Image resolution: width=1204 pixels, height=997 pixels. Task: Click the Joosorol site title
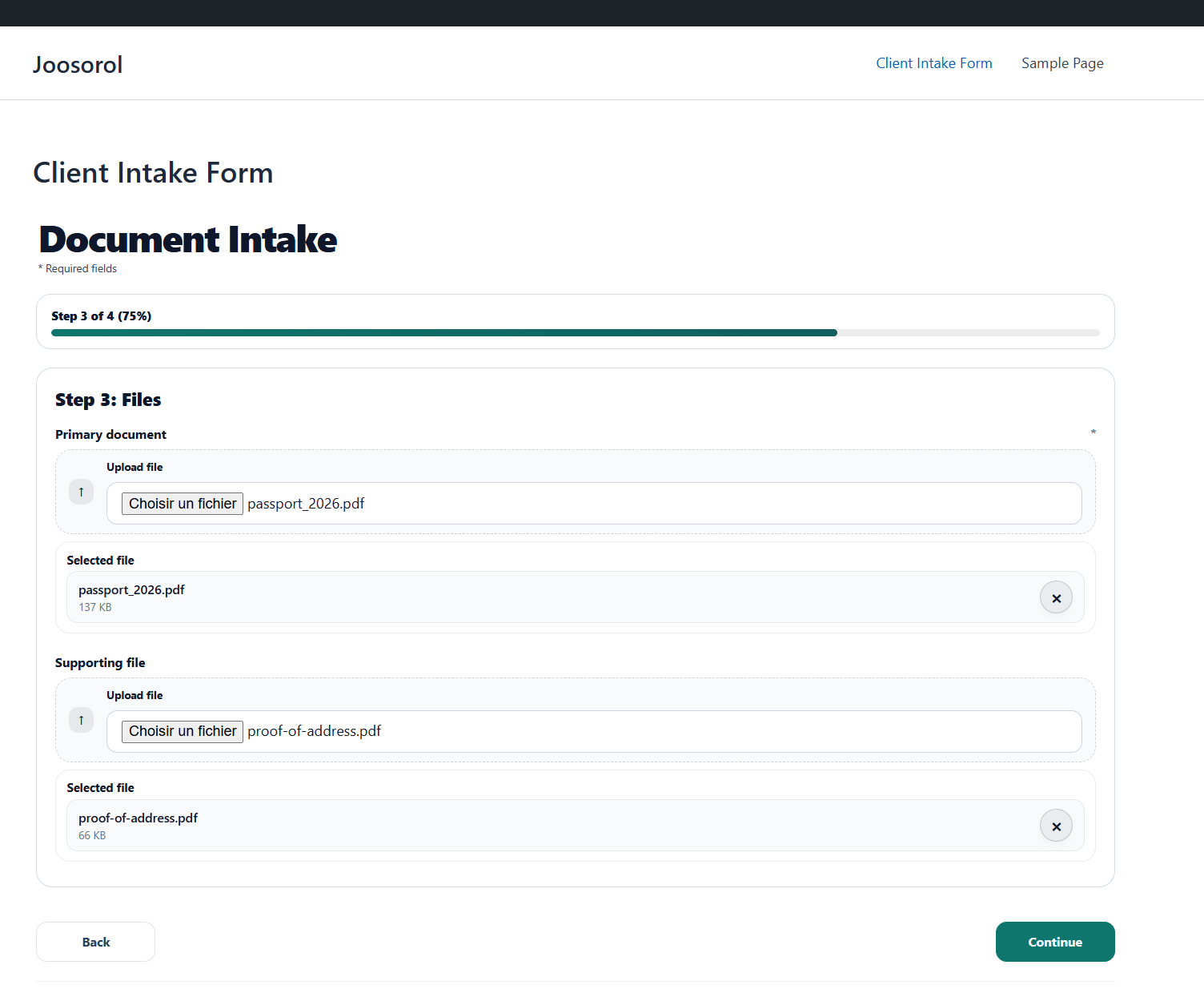(77, 64)
